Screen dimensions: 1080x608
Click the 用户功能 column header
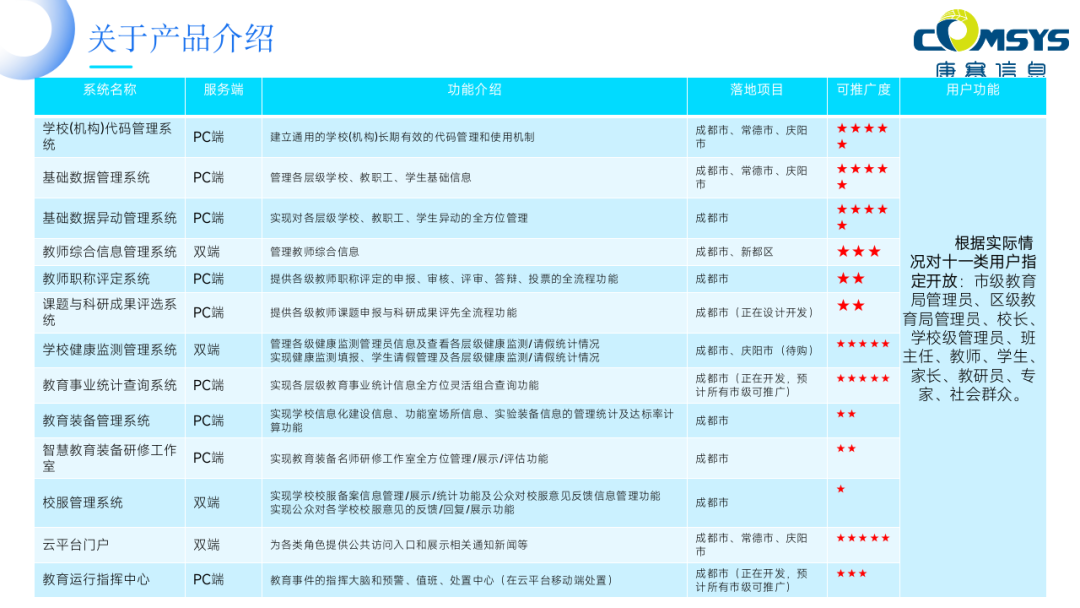[x=972, y=90]
